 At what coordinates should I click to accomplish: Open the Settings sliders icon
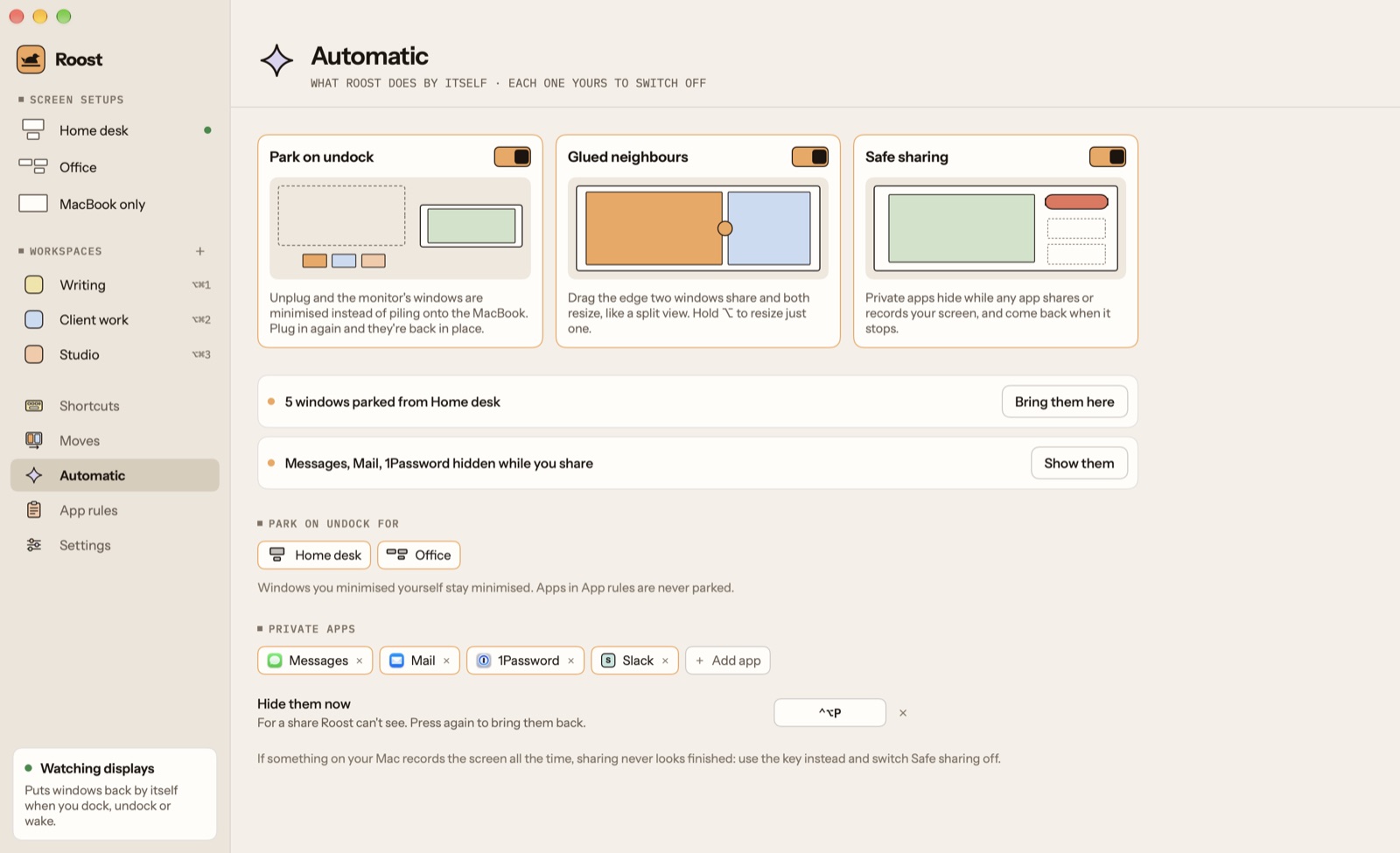[x=34, y=545]
